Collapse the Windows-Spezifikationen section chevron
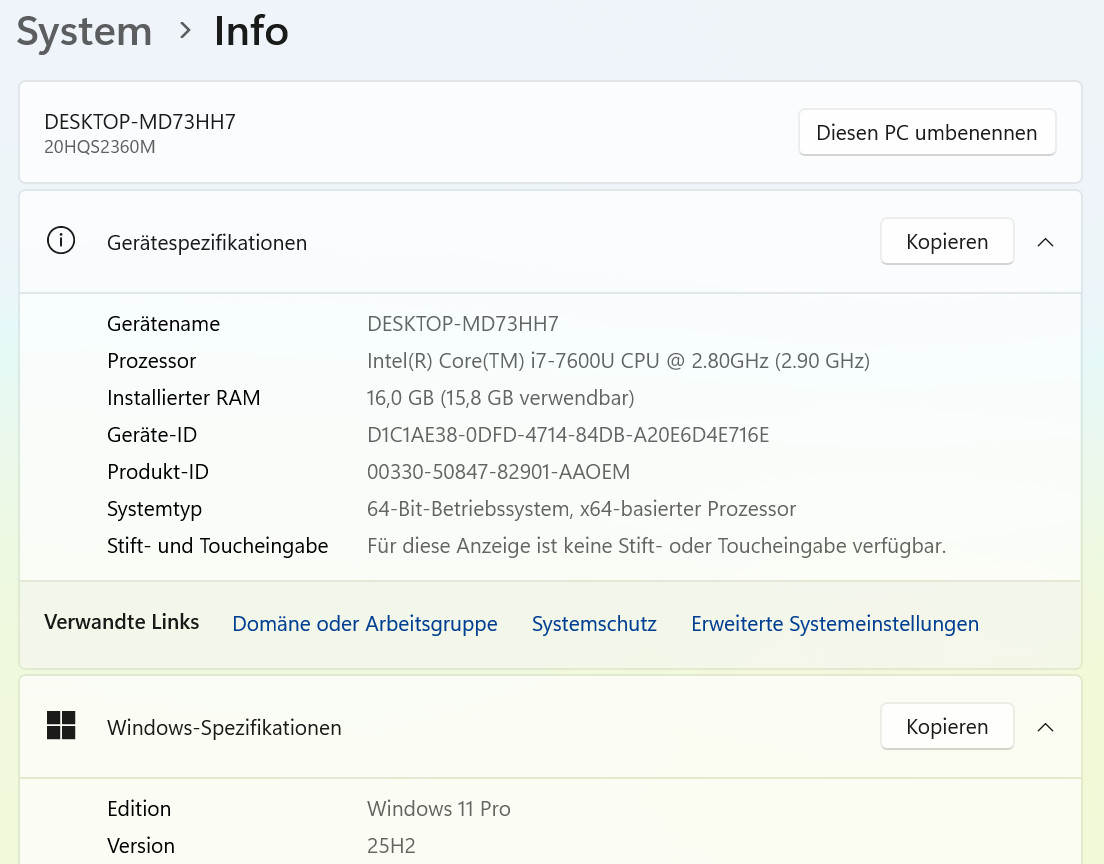The image size is (1104, 864). (x=1045, y=727)
